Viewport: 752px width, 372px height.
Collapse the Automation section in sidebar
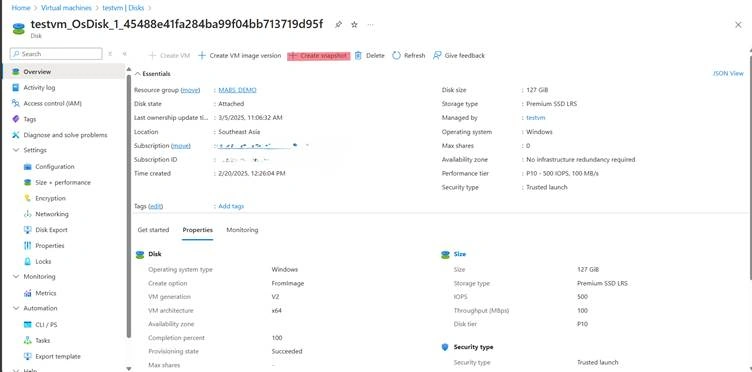15,308
